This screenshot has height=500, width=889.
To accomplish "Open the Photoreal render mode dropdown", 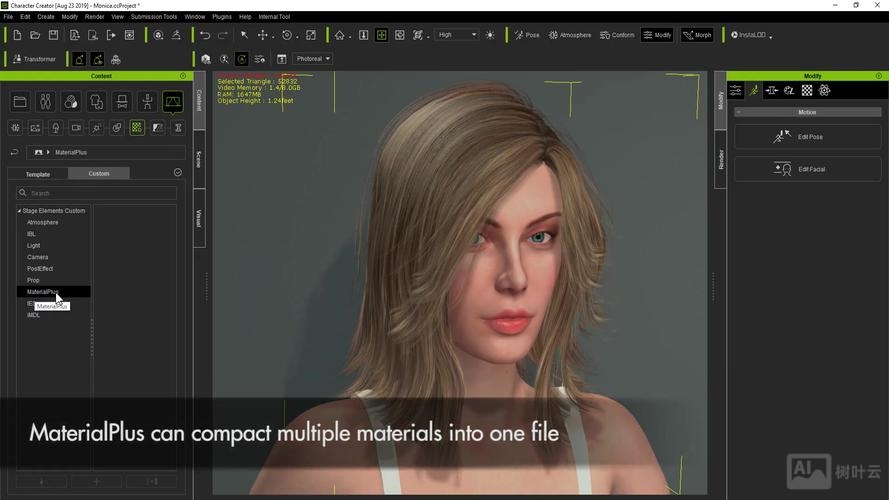I will 313,59.
